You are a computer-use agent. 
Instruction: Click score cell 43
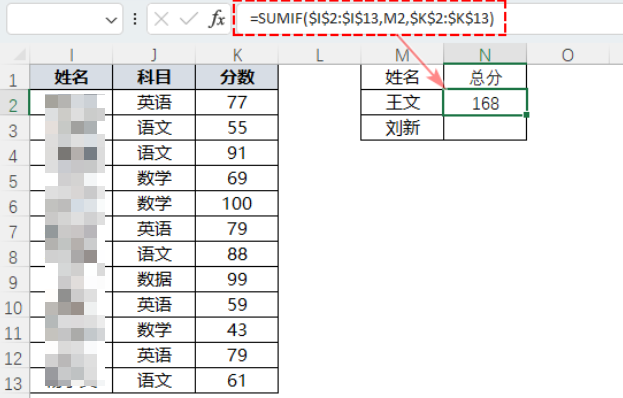point(237,330)
